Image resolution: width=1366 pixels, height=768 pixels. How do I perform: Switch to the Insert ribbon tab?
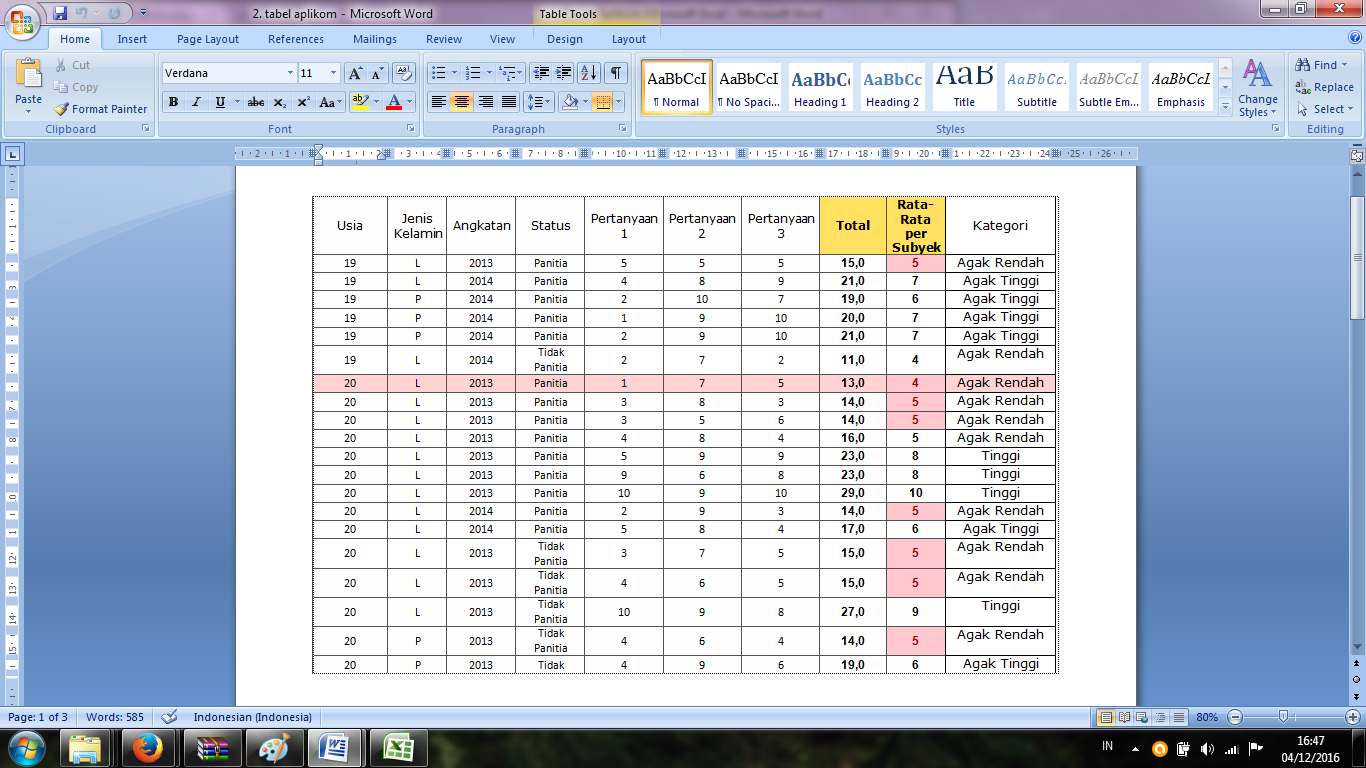coord(133,39)
